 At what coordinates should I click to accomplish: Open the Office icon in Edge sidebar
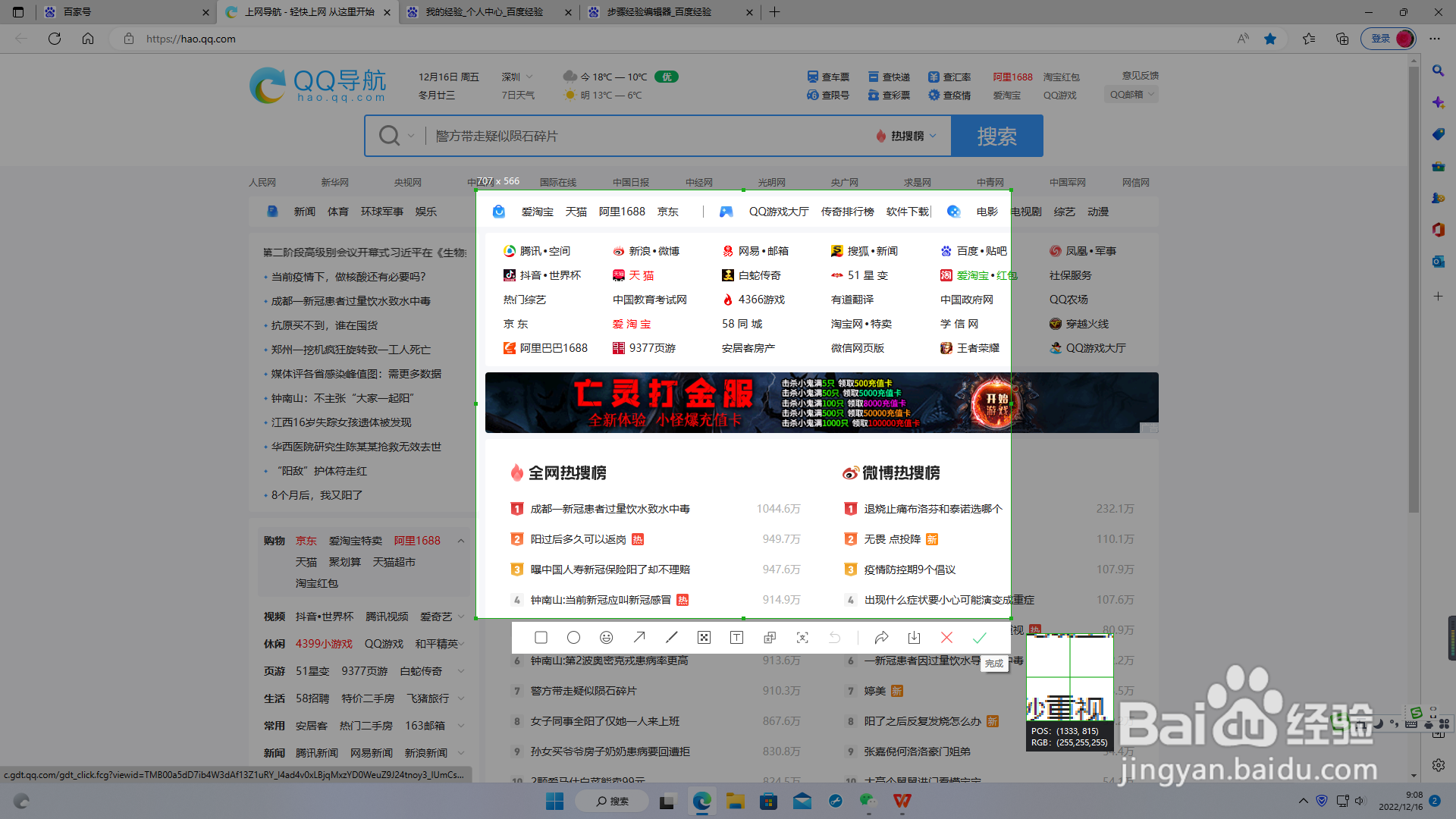coord(1438,230)
